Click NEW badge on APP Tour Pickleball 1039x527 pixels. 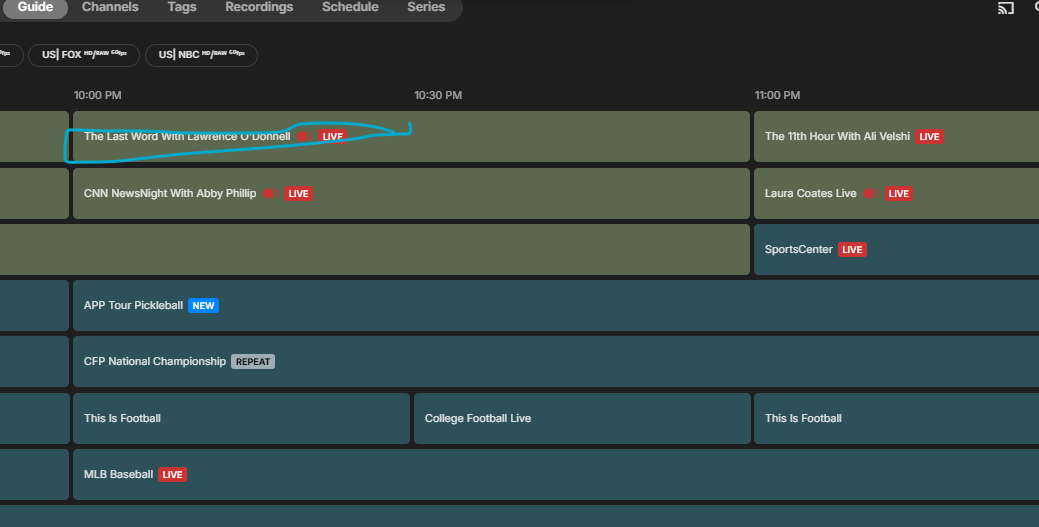pyautogui.click(x=203, y=306)
